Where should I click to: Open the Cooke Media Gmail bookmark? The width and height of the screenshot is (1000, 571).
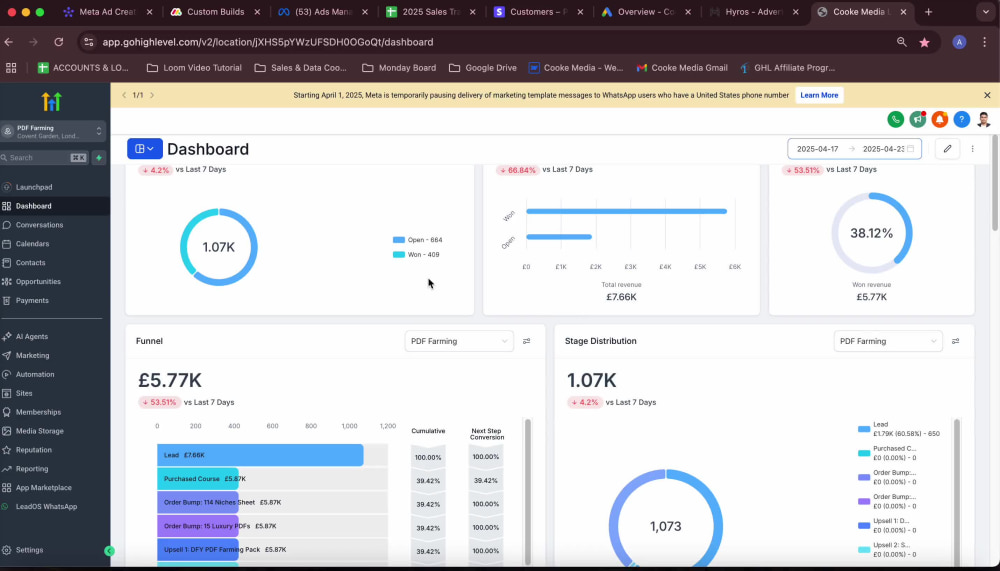click(682, 68)
